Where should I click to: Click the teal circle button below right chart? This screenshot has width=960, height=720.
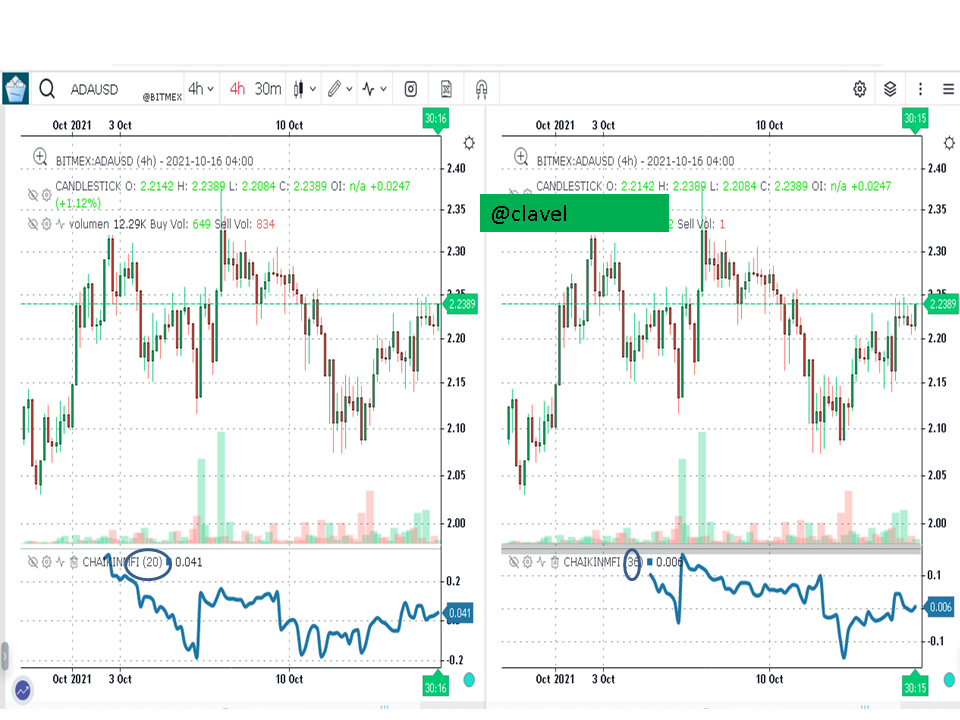(x=950, y=680)
